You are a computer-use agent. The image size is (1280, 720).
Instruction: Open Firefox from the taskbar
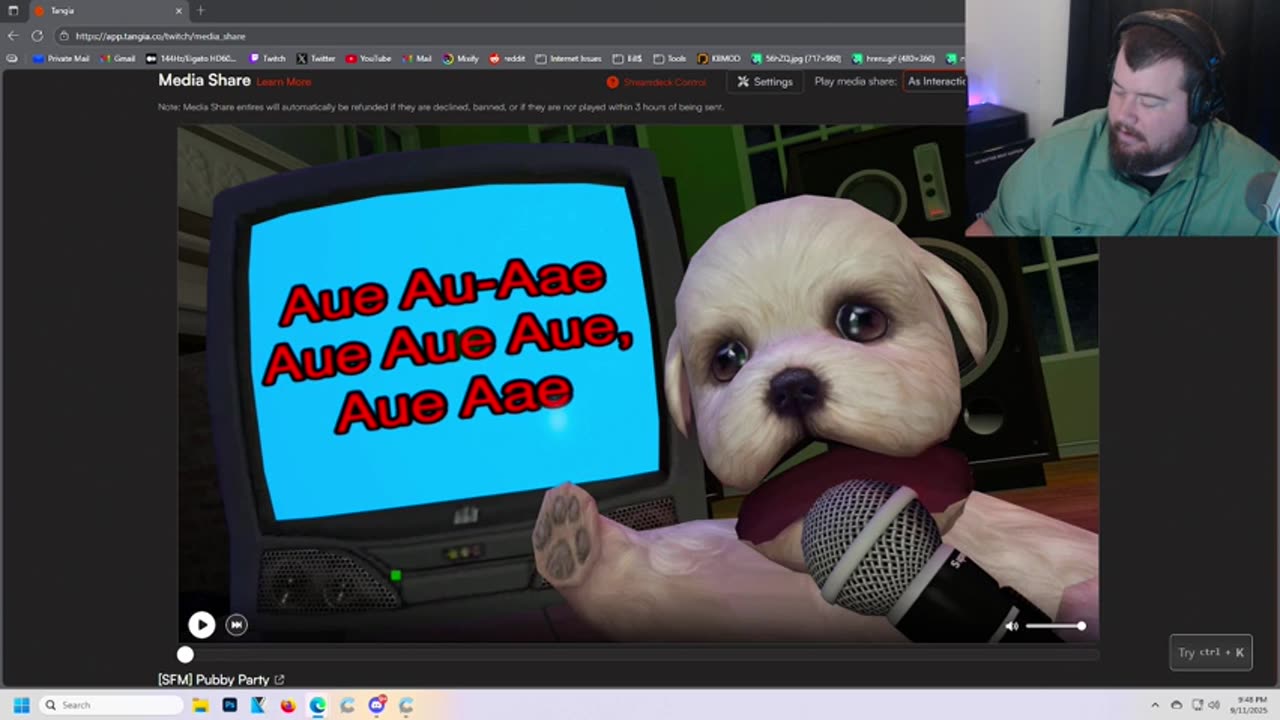pos(288,705)
